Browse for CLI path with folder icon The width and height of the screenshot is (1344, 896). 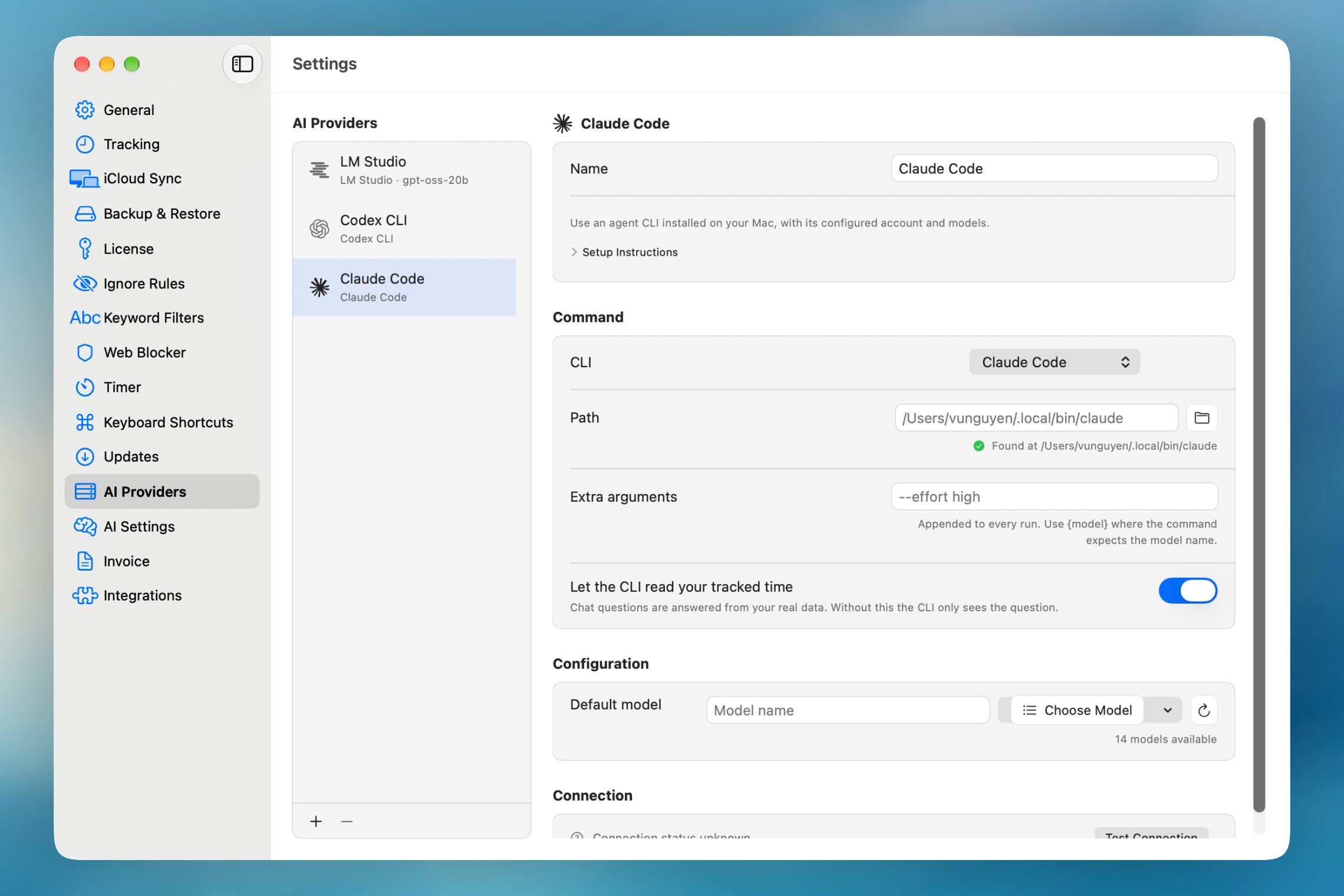(x=1201, y=418)
